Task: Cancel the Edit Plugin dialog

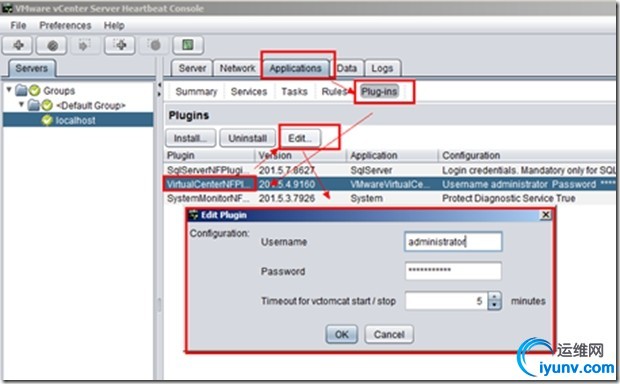Action: pyautogui.click(x=389, y=335)
